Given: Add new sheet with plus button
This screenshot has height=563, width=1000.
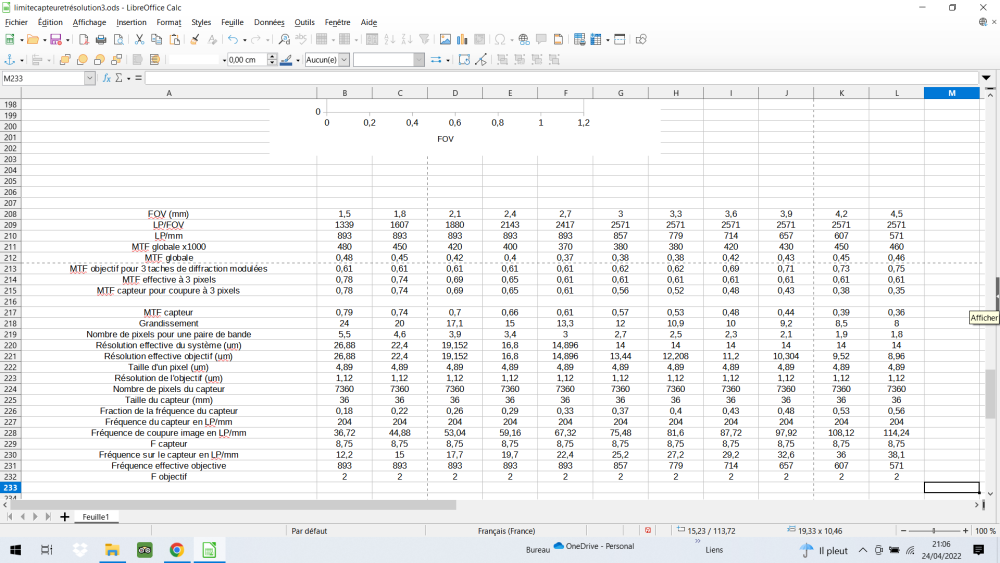Looking at the screenshot, I should (x=65, y=517).
